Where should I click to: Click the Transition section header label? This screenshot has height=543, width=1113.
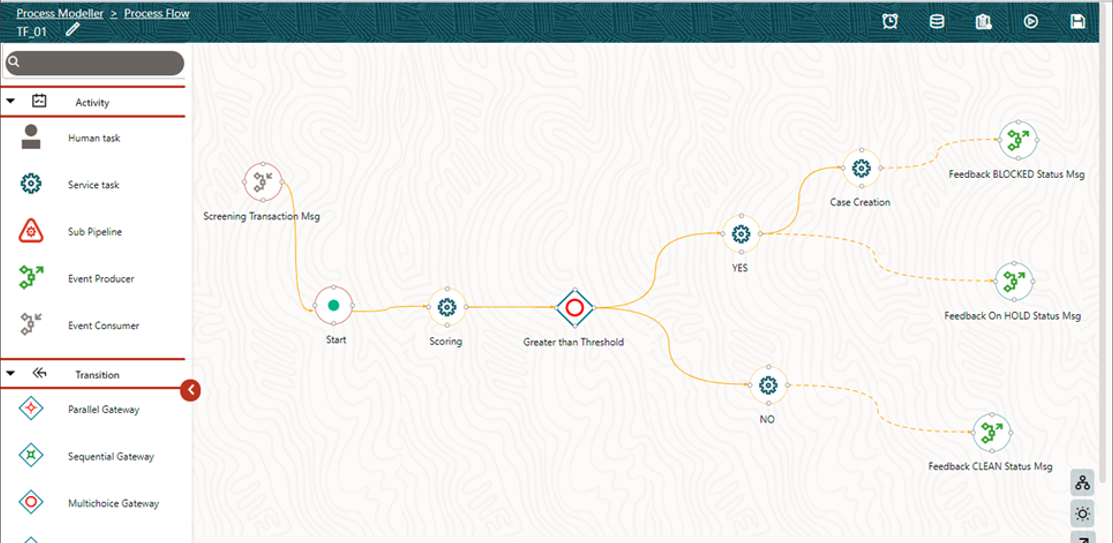click(97, 375)
